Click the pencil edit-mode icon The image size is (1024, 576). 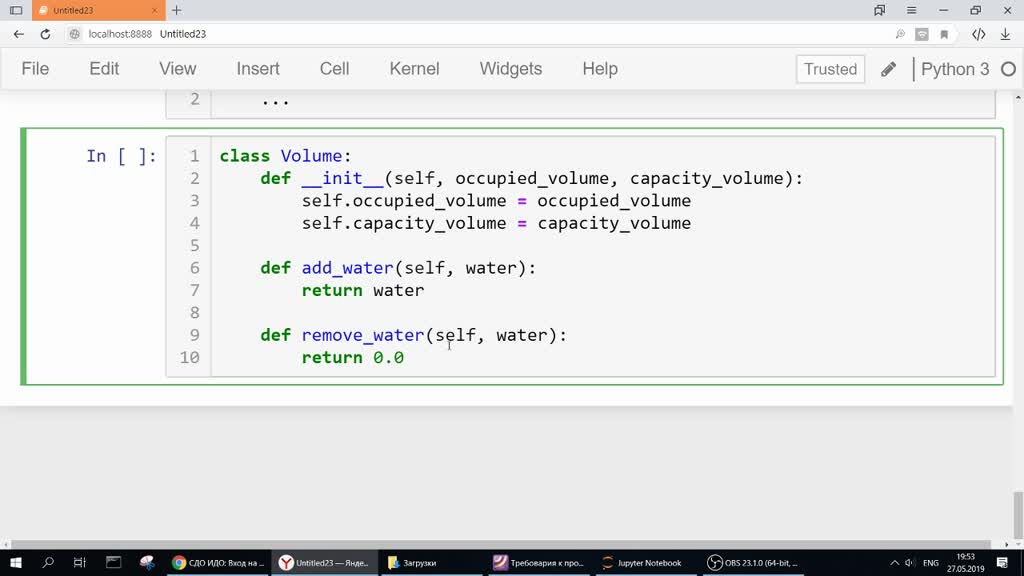tap(888, 69)
